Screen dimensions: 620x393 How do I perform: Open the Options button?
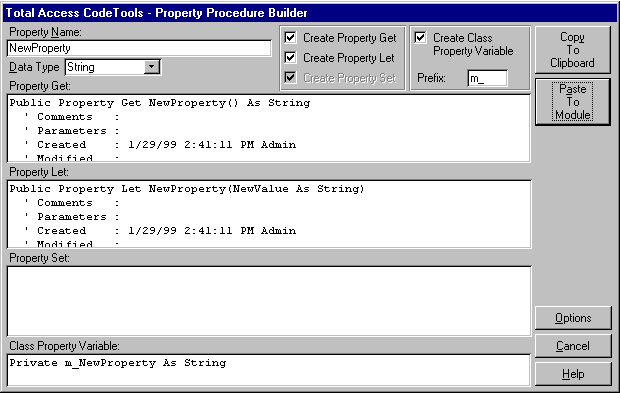click(x=573, y=318)
